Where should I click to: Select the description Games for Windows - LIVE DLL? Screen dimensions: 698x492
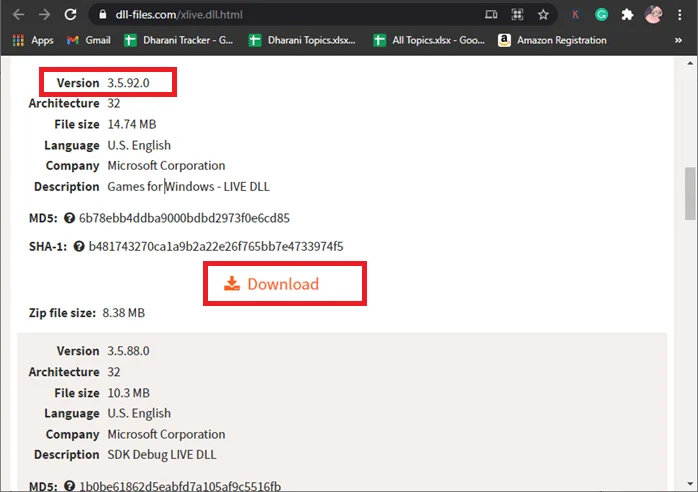click(188, 187)
